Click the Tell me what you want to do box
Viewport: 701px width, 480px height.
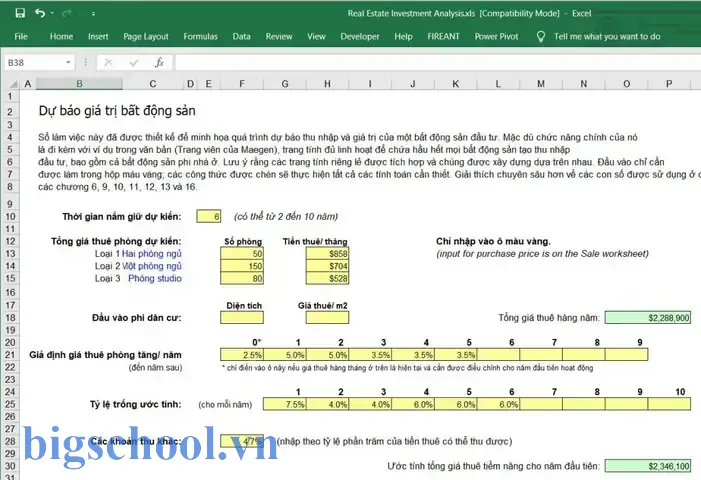click(x=607, y=37)
